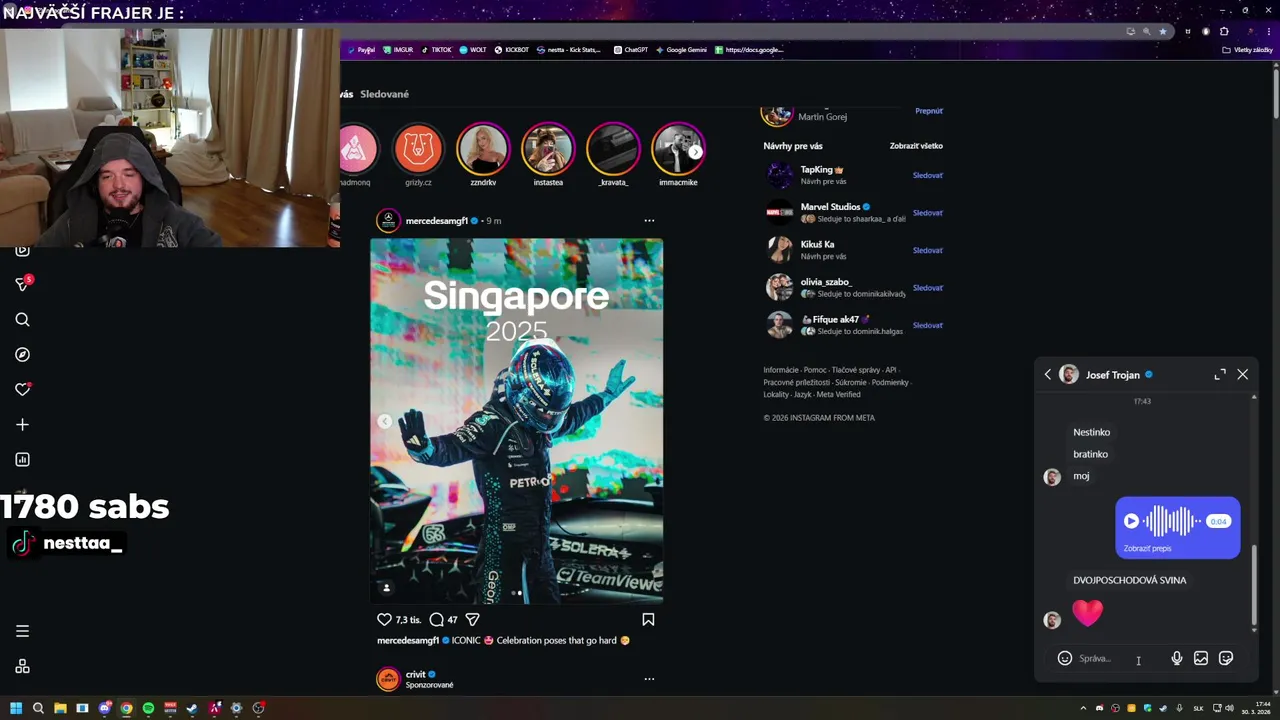The height and width of the screenshot is (720, 1280).
Task: Open Instagram messages icon in sidebar
Action: [x=23, y=285]
